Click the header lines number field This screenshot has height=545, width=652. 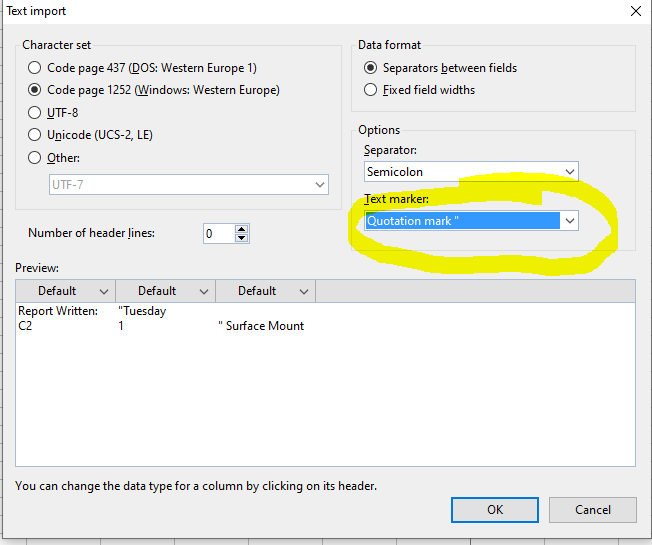coord(217,234)
